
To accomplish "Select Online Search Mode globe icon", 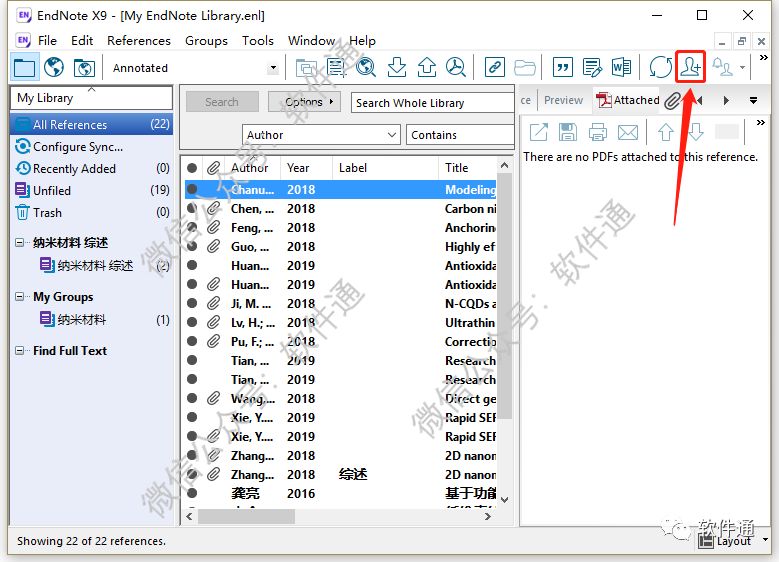I will point(54,67).
